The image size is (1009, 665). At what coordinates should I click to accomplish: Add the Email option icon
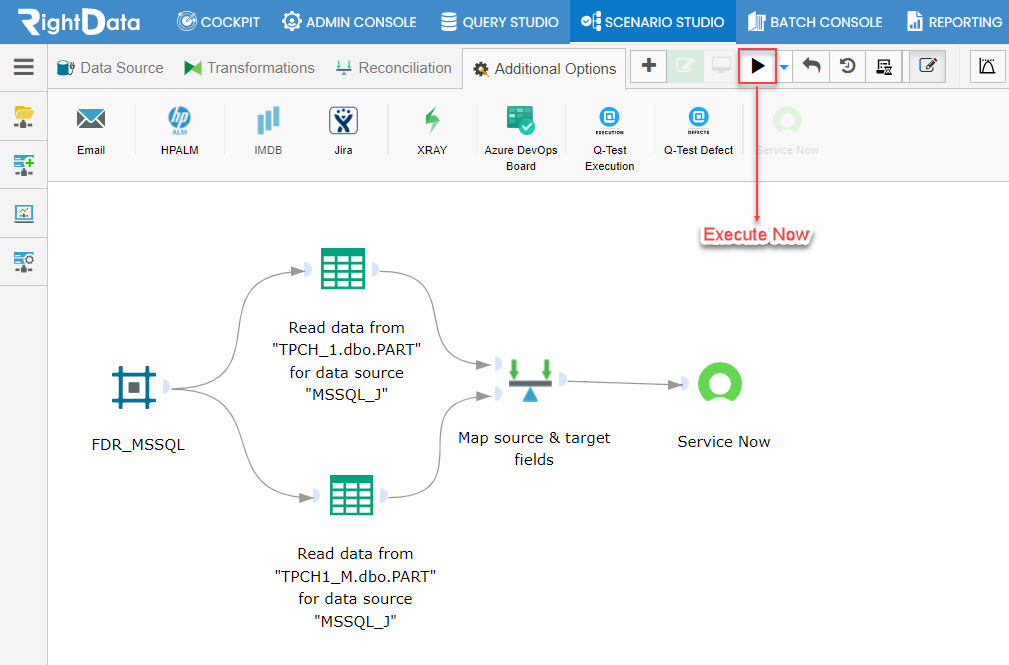[91, 119]
